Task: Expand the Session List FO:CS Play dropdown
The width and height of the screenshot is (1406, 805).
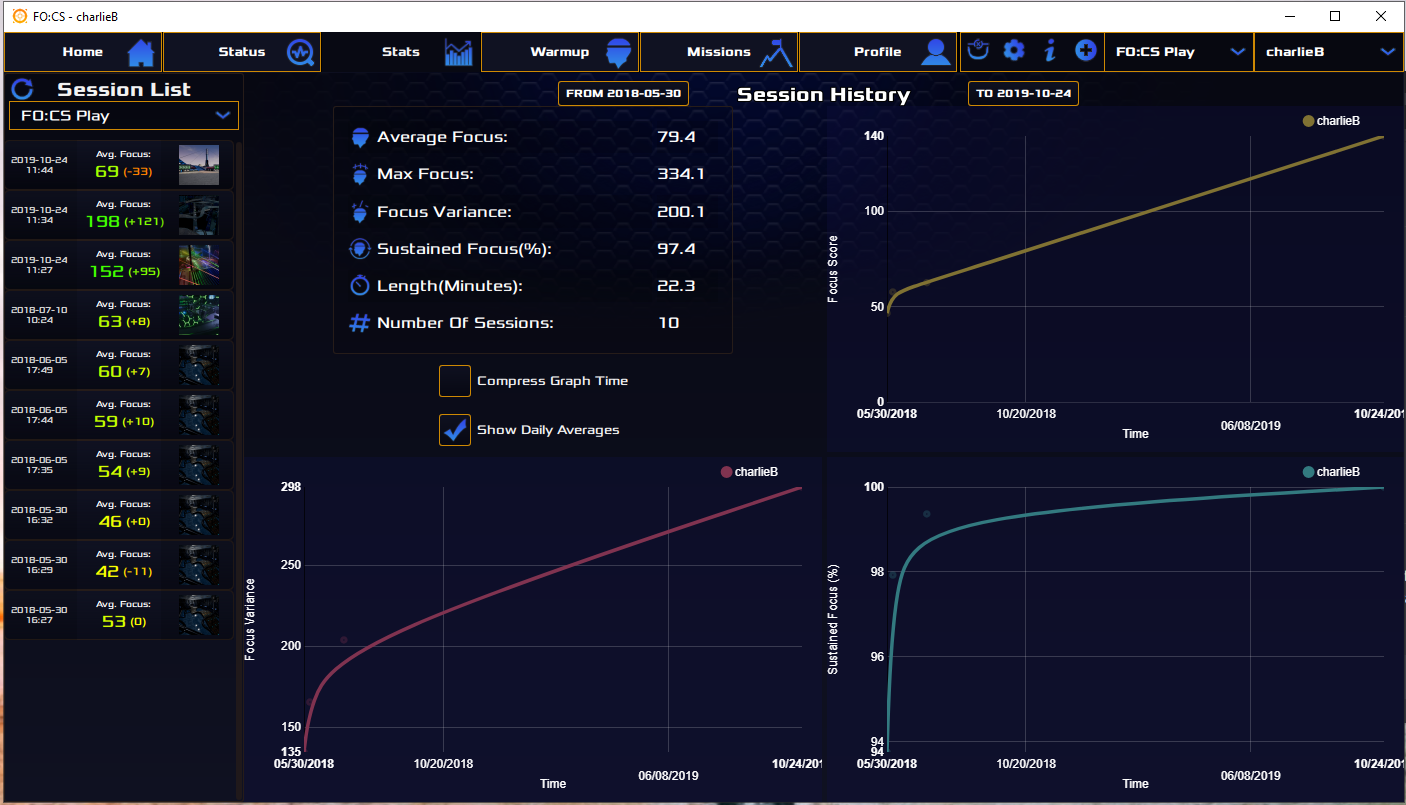Action: [x=124, y=116]
